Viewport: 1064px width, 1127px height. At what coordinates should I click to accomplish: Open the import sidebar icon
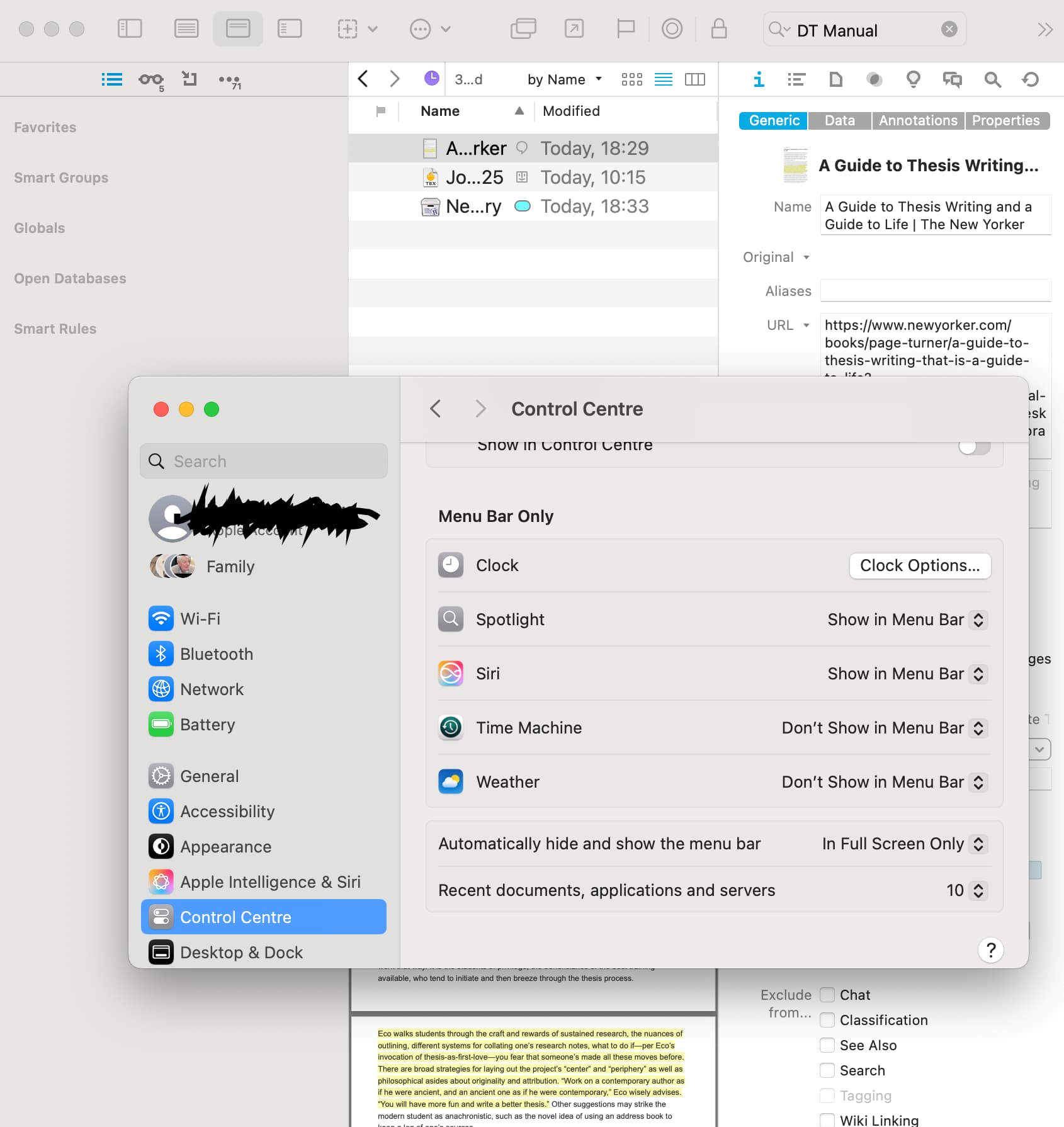point(190,79)
